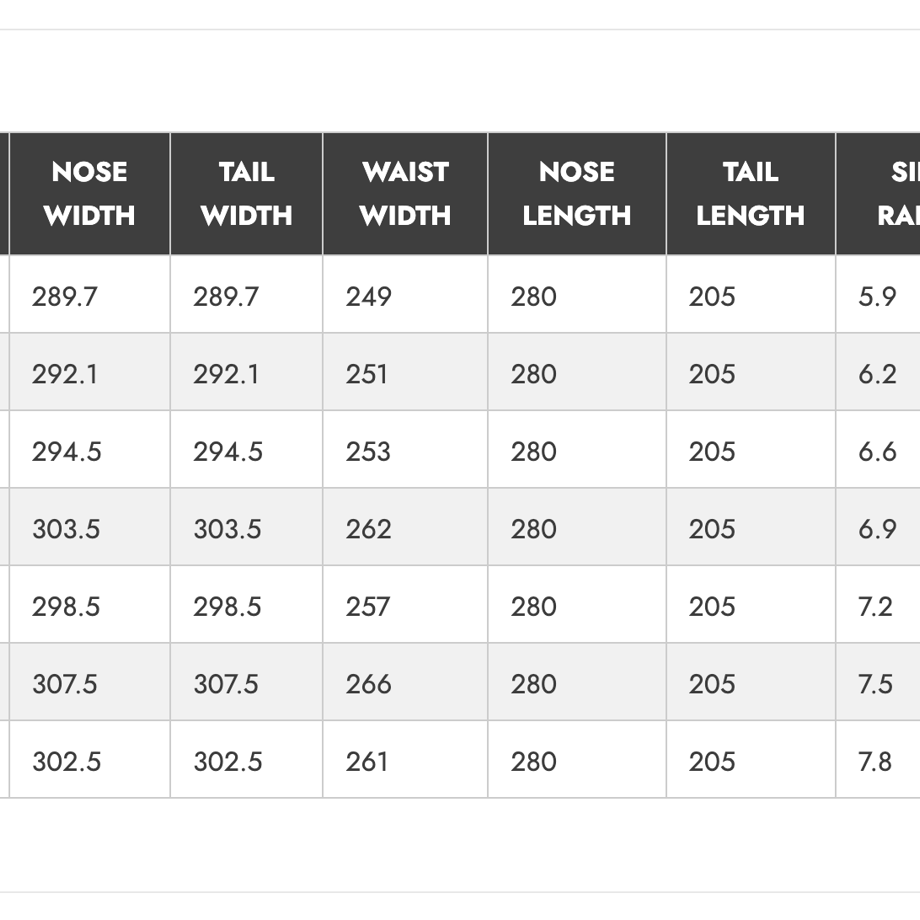Click the Tail Width column header
The height and width of the screenshot is (920, 920).
(246, 194)
